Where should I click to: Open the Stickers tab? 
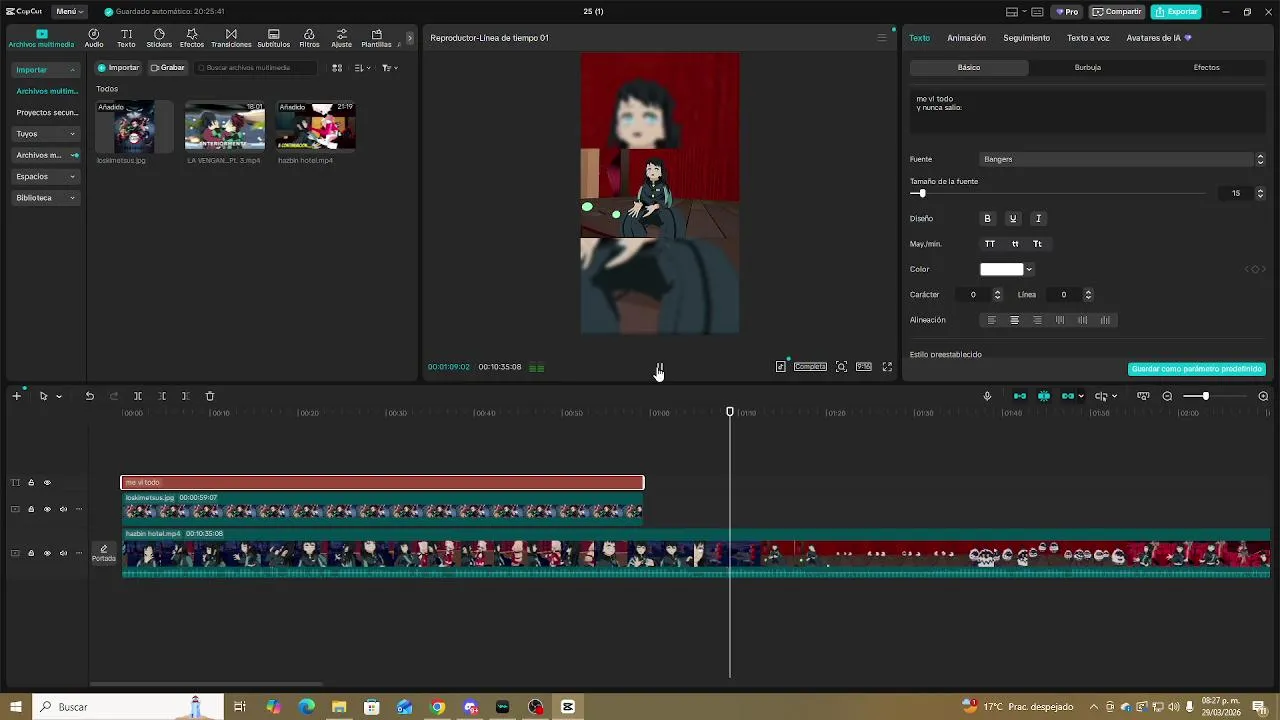coord(159,38)
